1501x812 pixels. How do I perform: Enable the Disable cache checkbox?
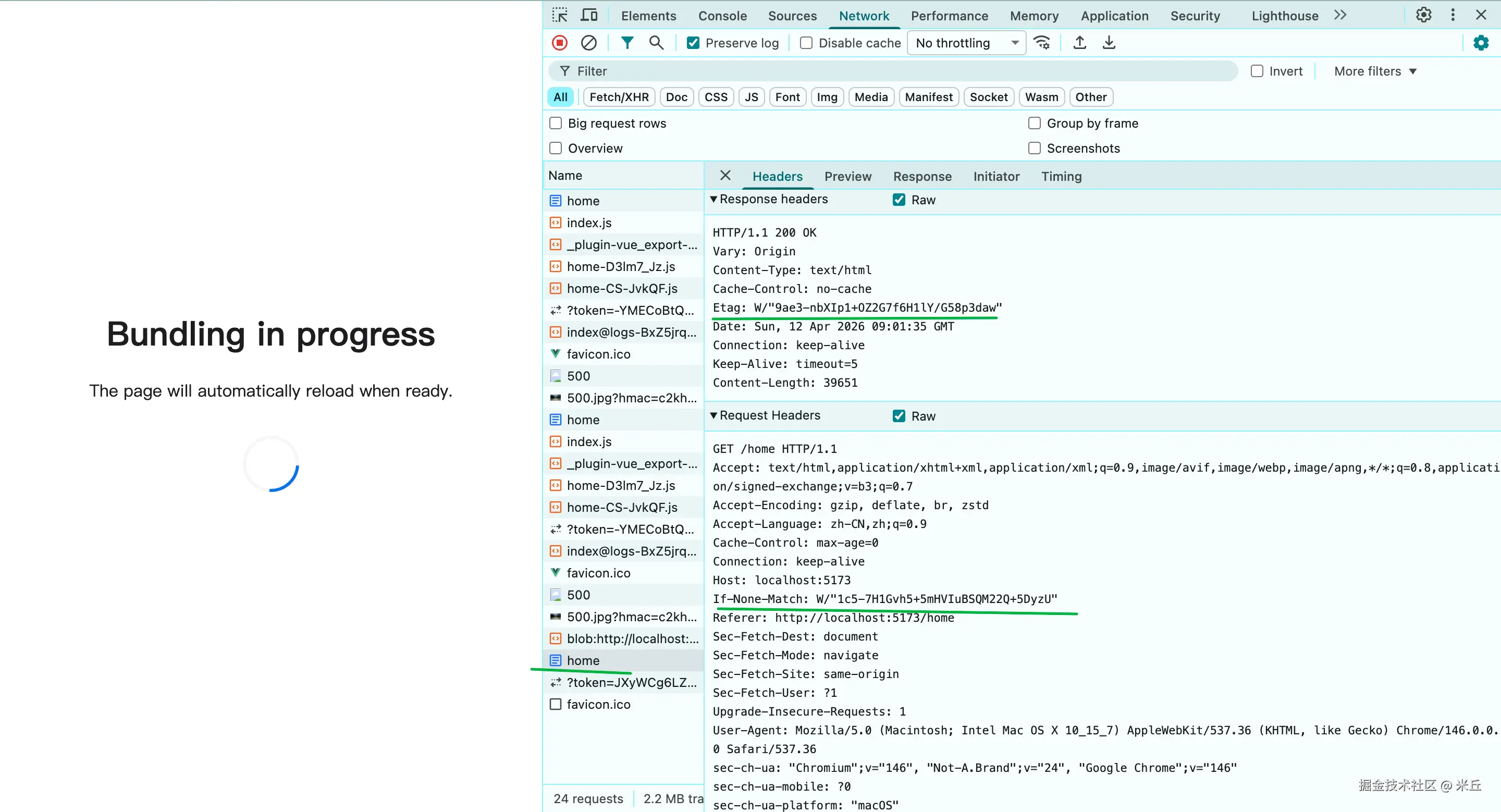806,43
